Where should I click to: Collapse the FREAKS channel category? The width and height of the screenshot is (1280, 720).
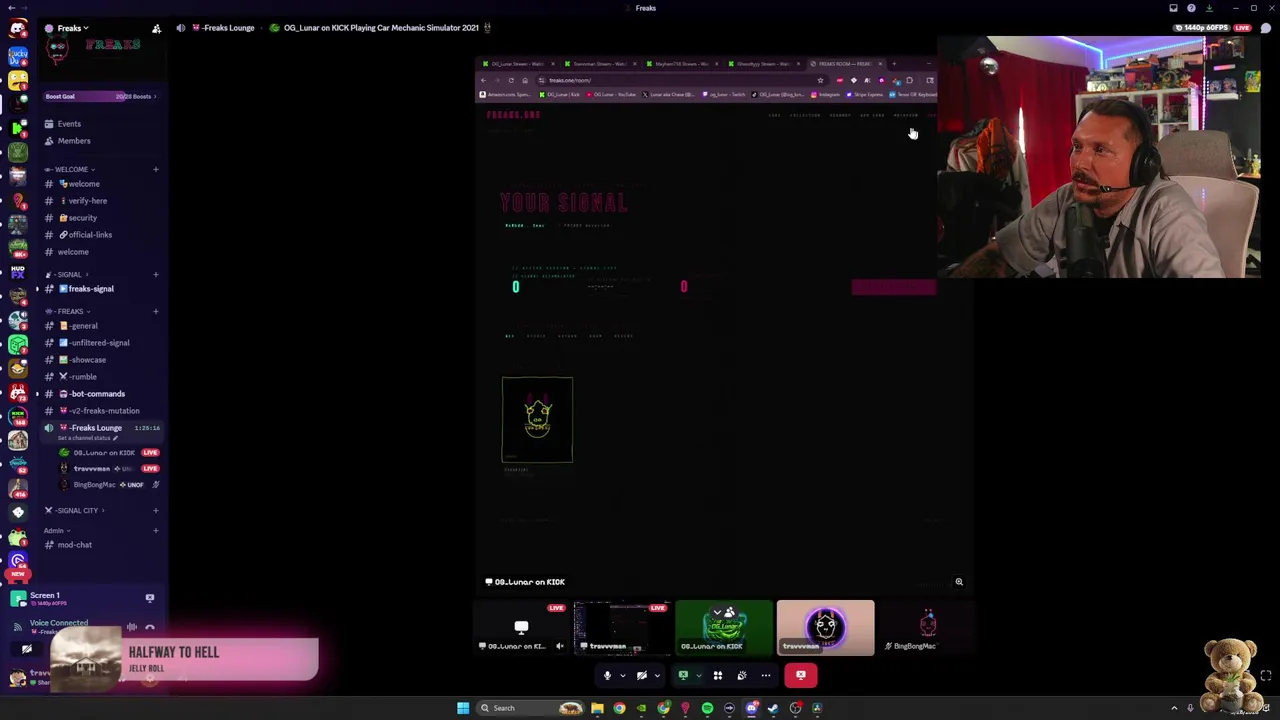pos(69,311)
